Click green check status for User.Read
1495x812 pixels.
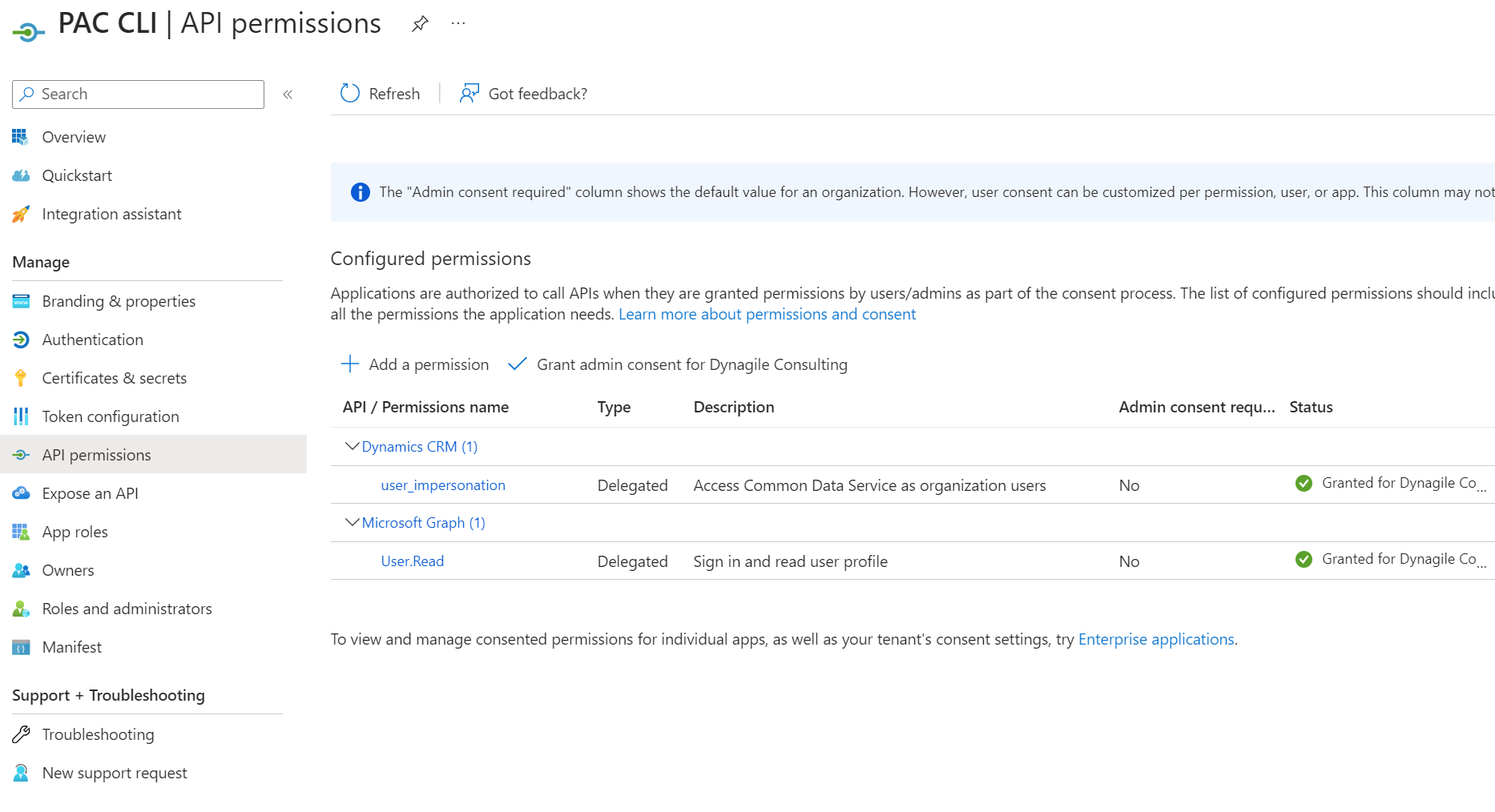(x=1304, y=560)
